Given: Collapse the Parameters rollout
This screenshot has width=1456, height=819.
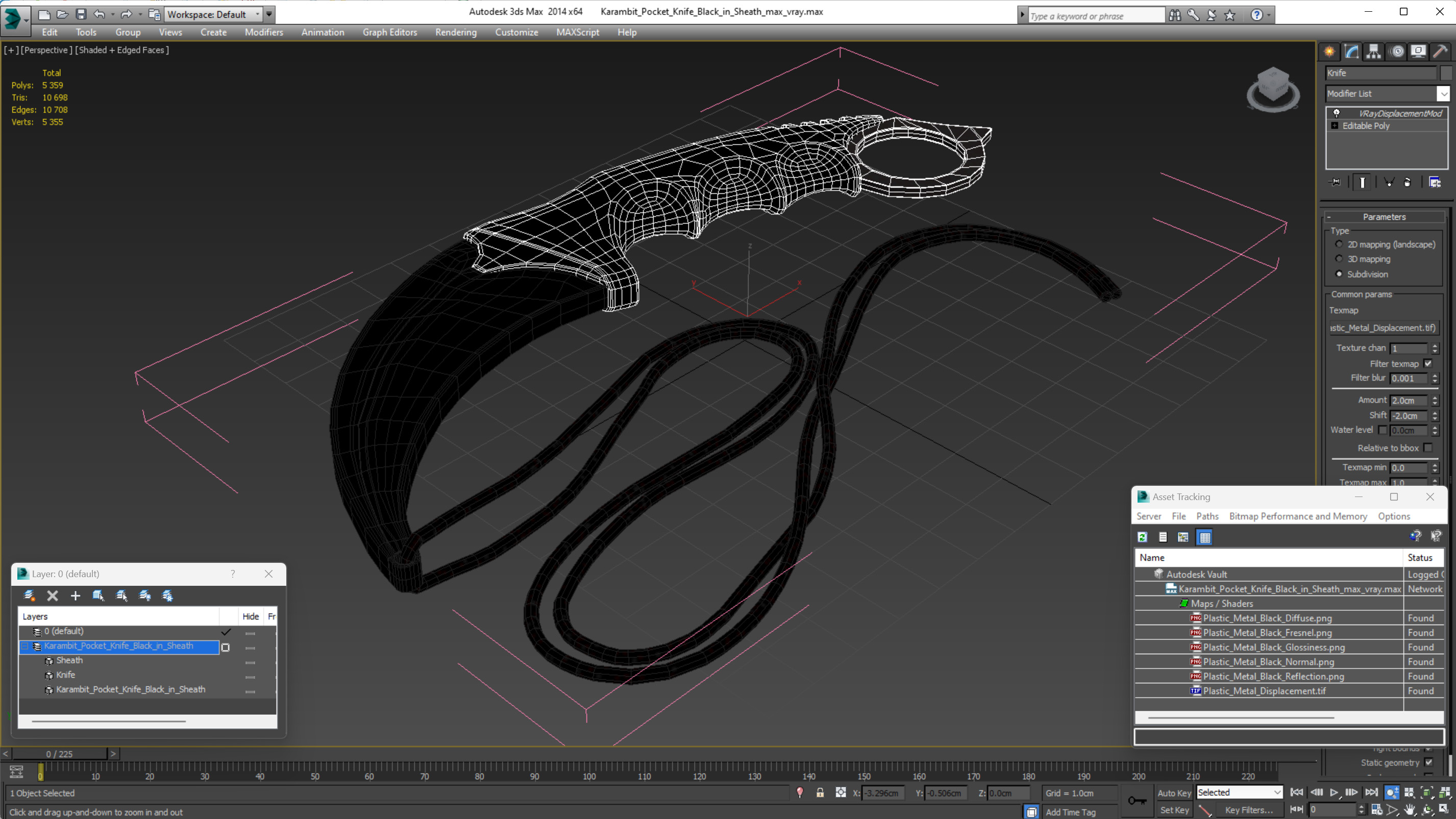Looking at the screenshot, I should click(x=1384, y=217).
